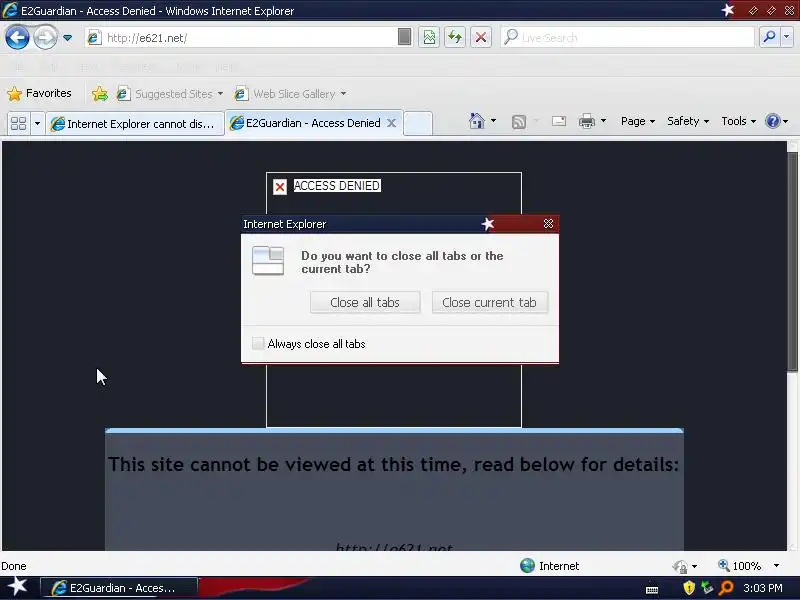Open the recent pages dropdown arrow

coord(67,38)
